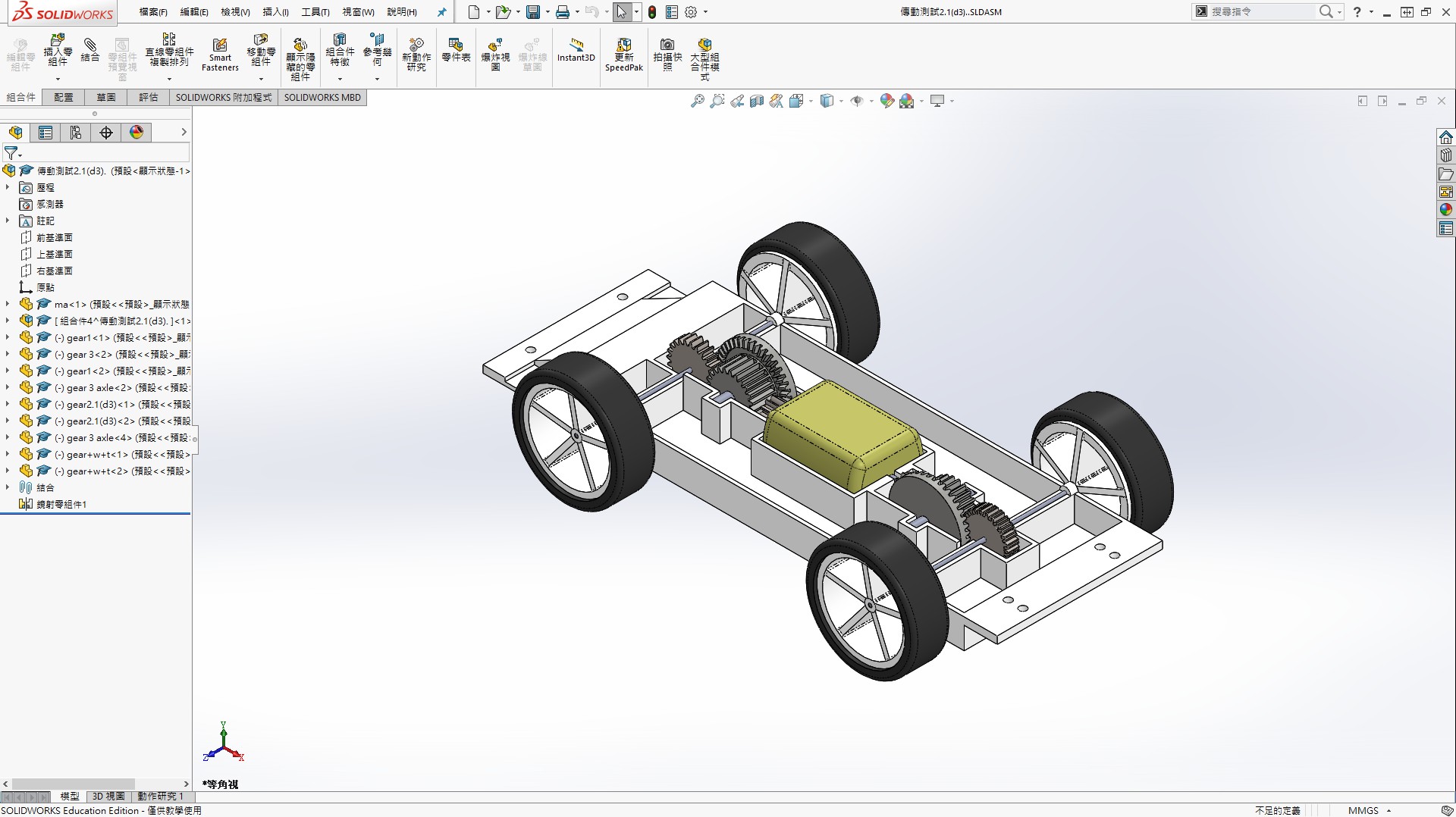Open the Options gear icon
1456x817 pixels.
click(x=691, y=12)
